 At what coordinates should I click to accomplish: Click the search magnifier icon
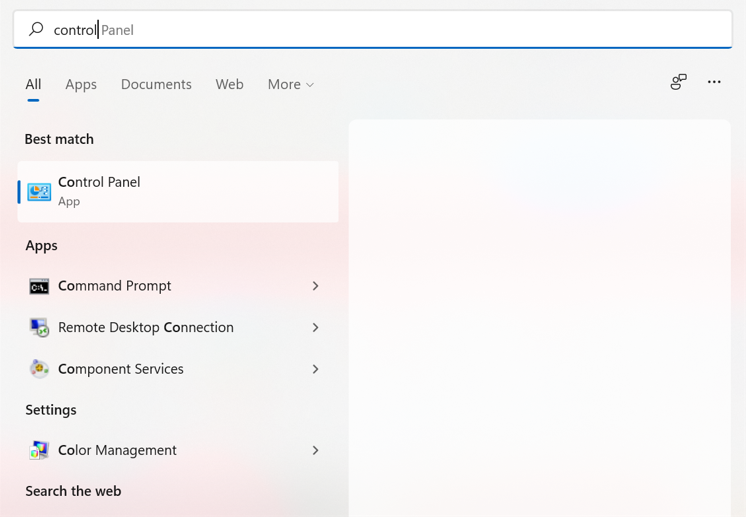36,29
